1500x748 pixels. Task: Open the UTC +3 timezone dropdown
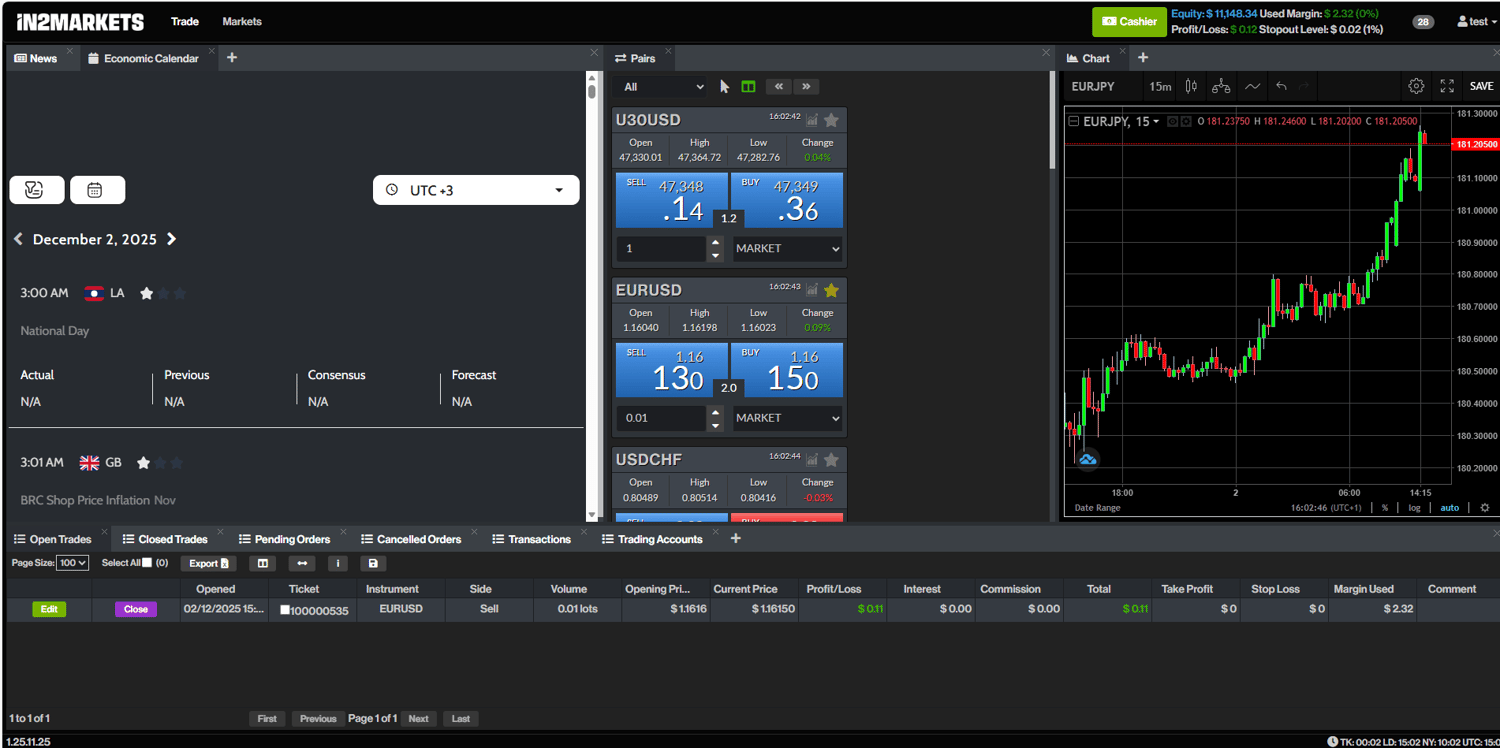point(476,190)
